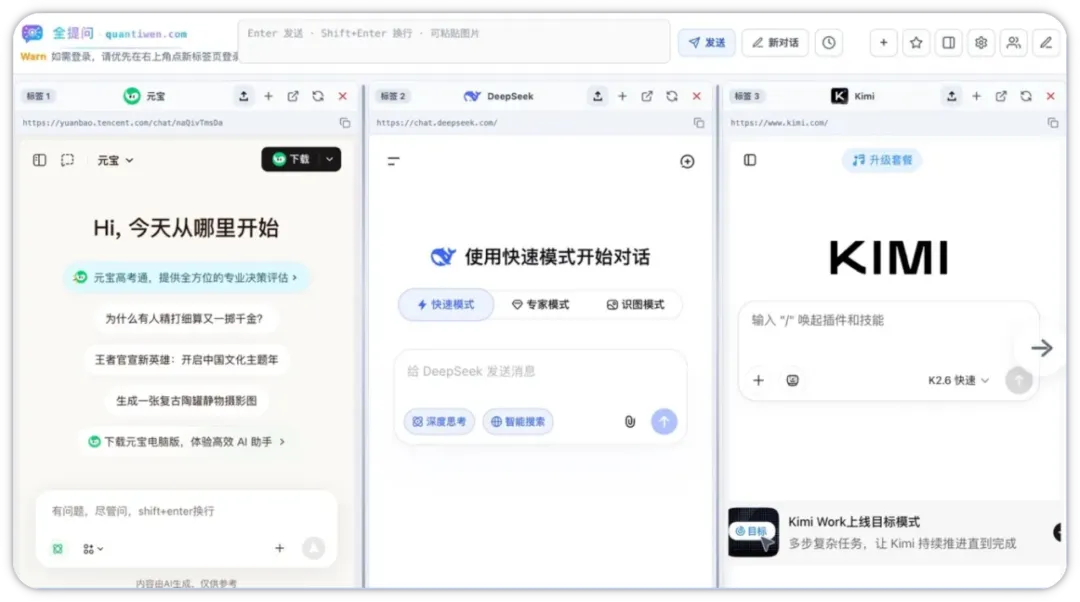Select 专家模式 tab in DeepSeek
The image size is (1080, 602).
[x=541, y=304]
